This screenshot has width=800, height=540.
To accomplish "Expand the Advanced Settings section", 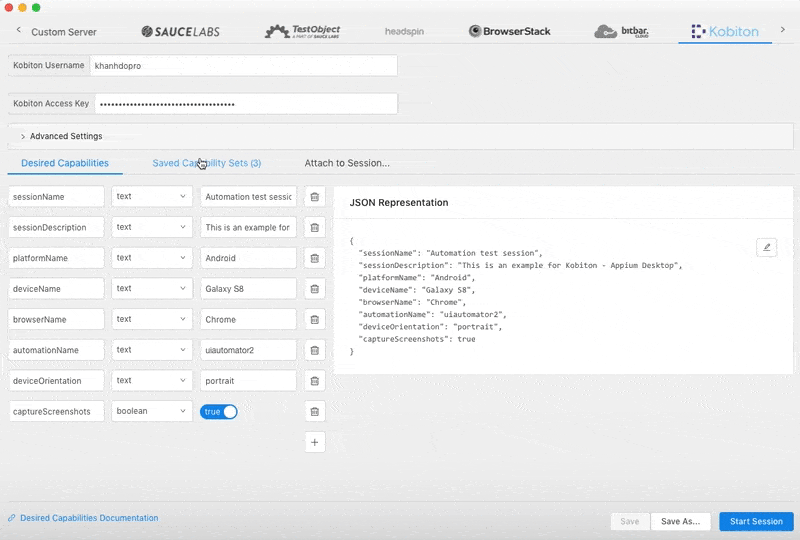I will [x=60, y=136].
